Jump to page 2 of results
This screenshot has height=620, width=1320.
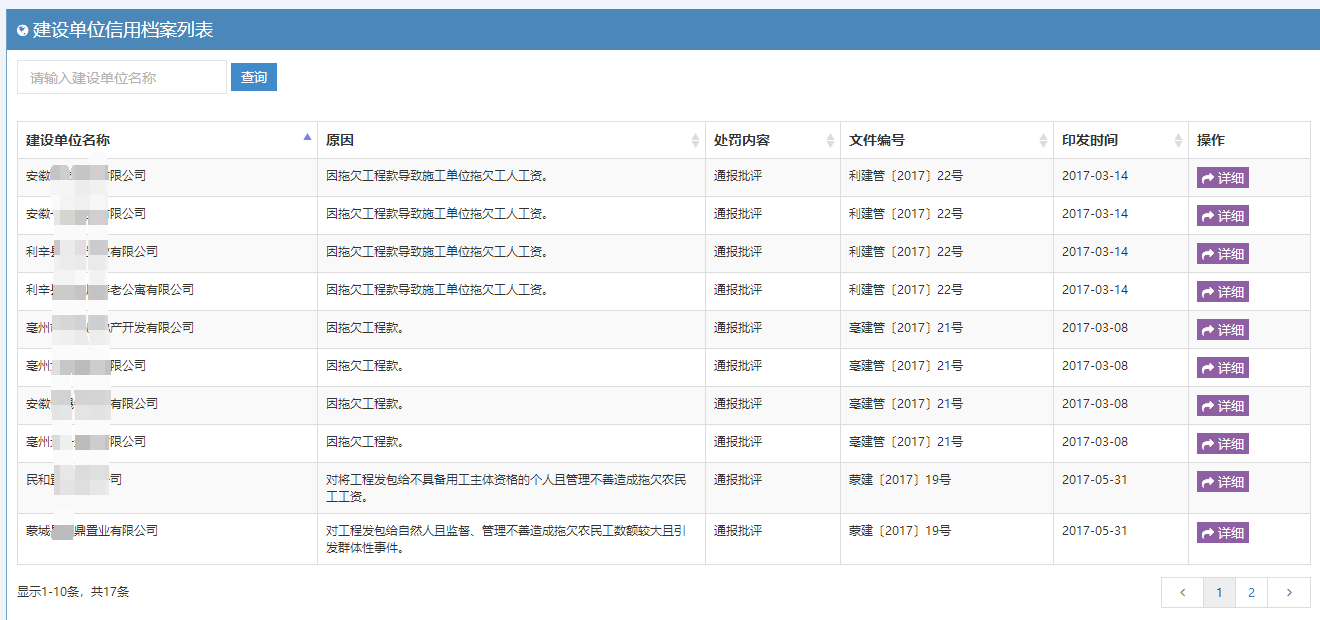click(1251, 593)
